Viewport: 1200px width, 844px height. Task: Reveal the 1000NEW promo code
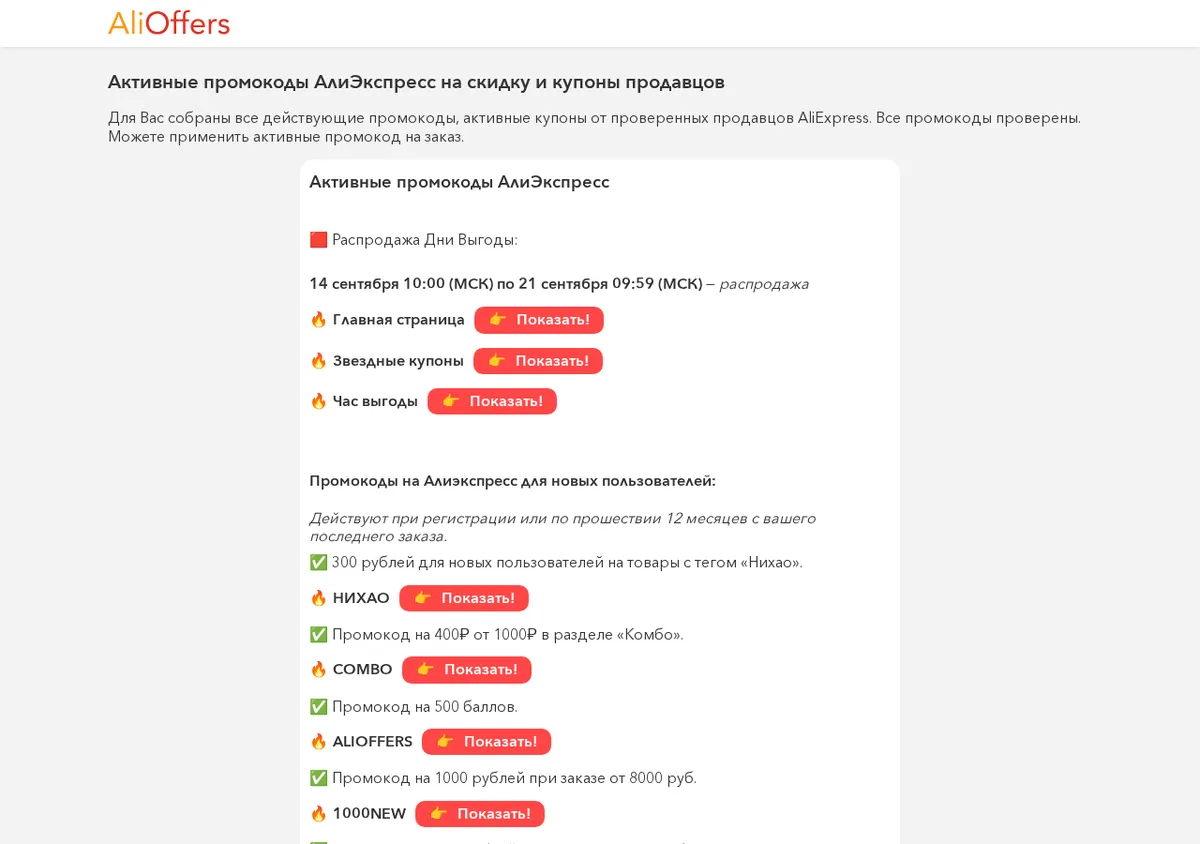pos(480,814)
